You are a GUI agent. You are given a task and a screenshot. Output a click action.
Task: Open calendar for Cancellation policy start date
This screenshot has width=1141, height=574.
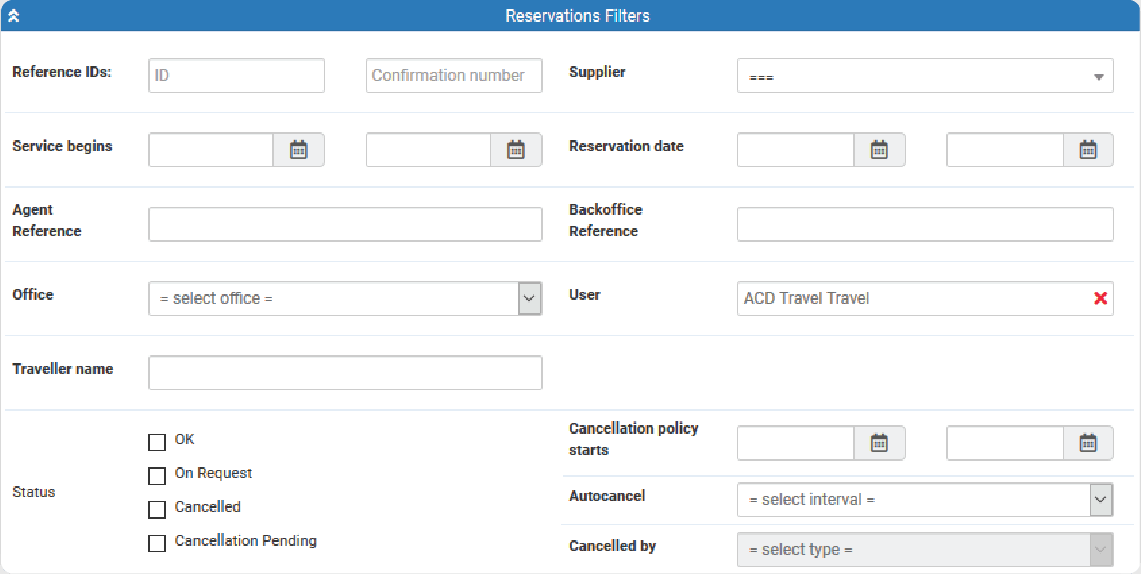[879, 443]
